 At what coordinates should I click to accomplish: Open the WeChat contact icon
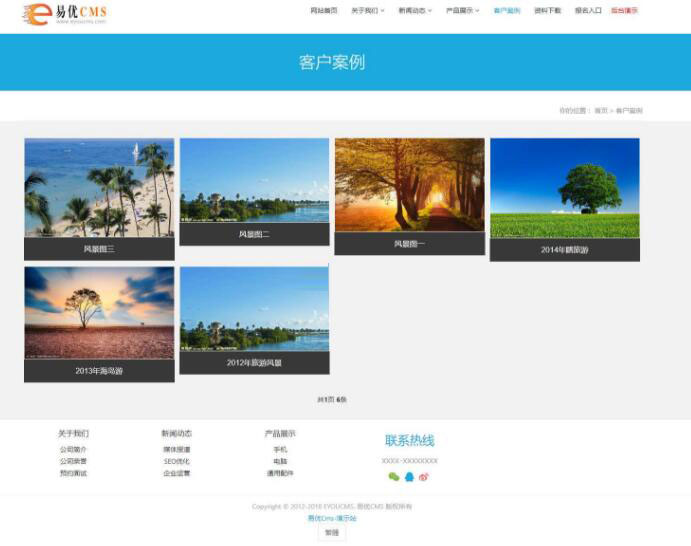[394, 477]
